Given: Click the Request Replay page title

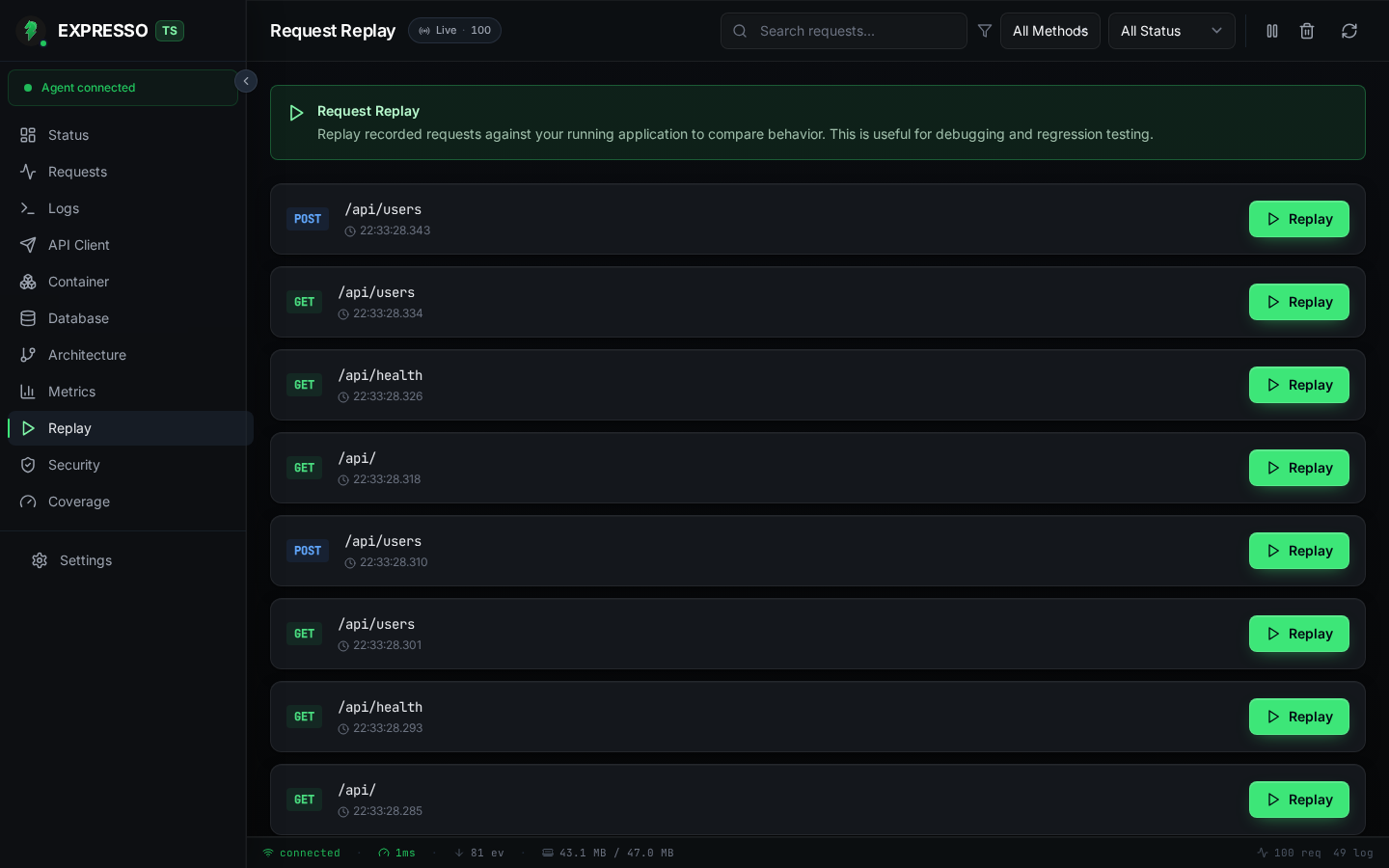Looking at the screenshot, I should tap(333, 31).
